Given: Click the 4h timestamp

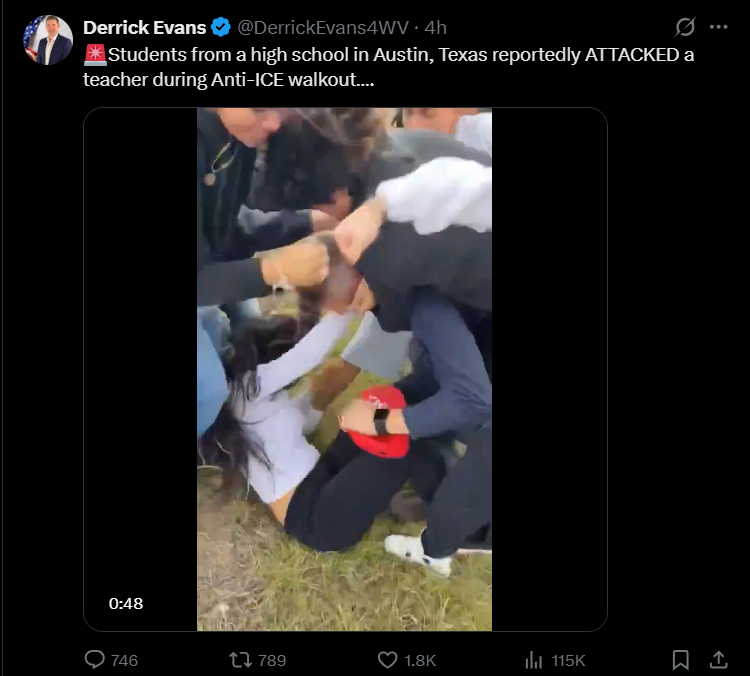Looking at the screenshot, I should coord(435,28).
